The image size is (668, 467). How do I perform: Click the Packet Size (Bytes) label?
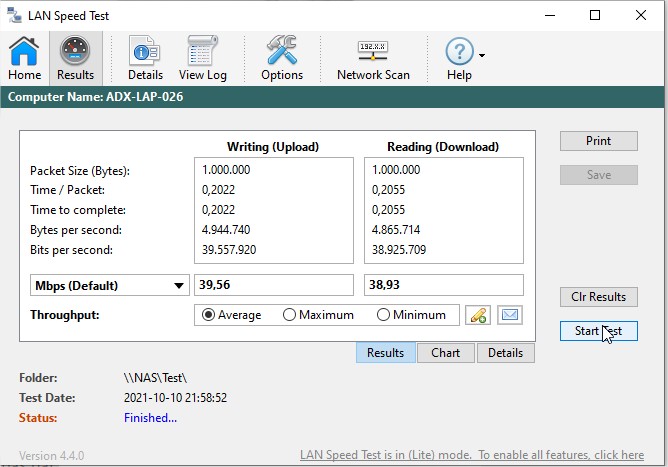pos(80,171)
